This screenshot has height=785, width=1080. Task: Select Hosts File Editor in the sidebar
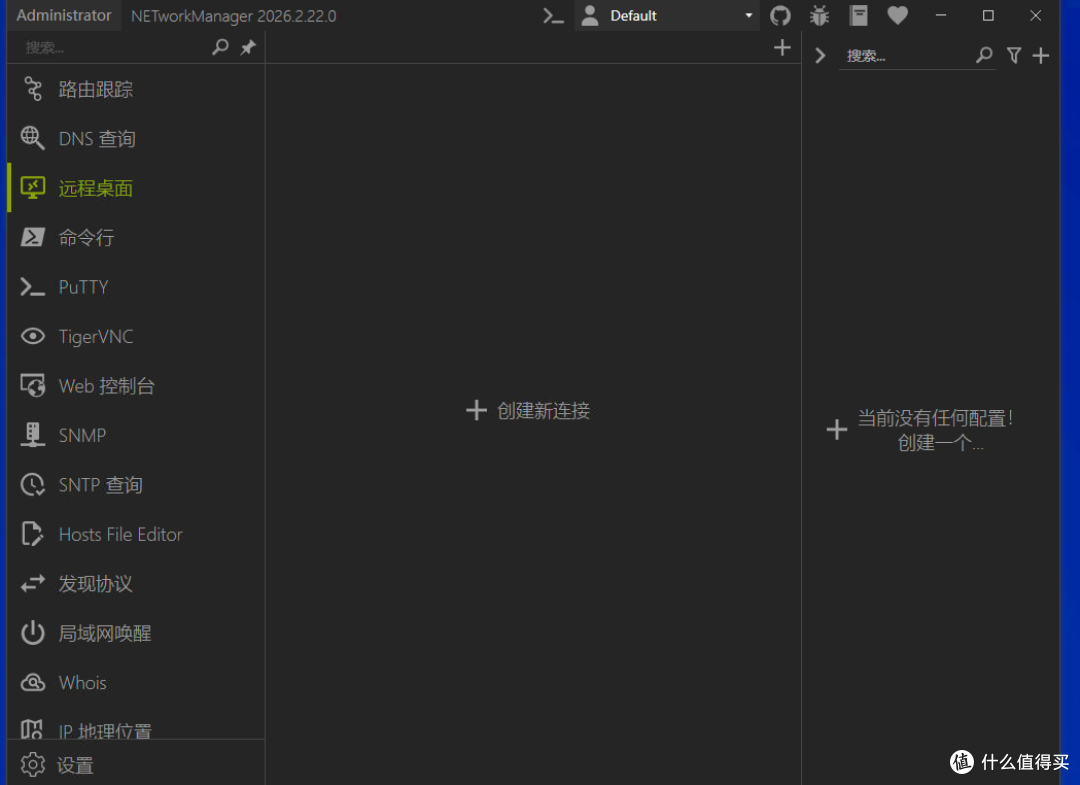(136, 534)
